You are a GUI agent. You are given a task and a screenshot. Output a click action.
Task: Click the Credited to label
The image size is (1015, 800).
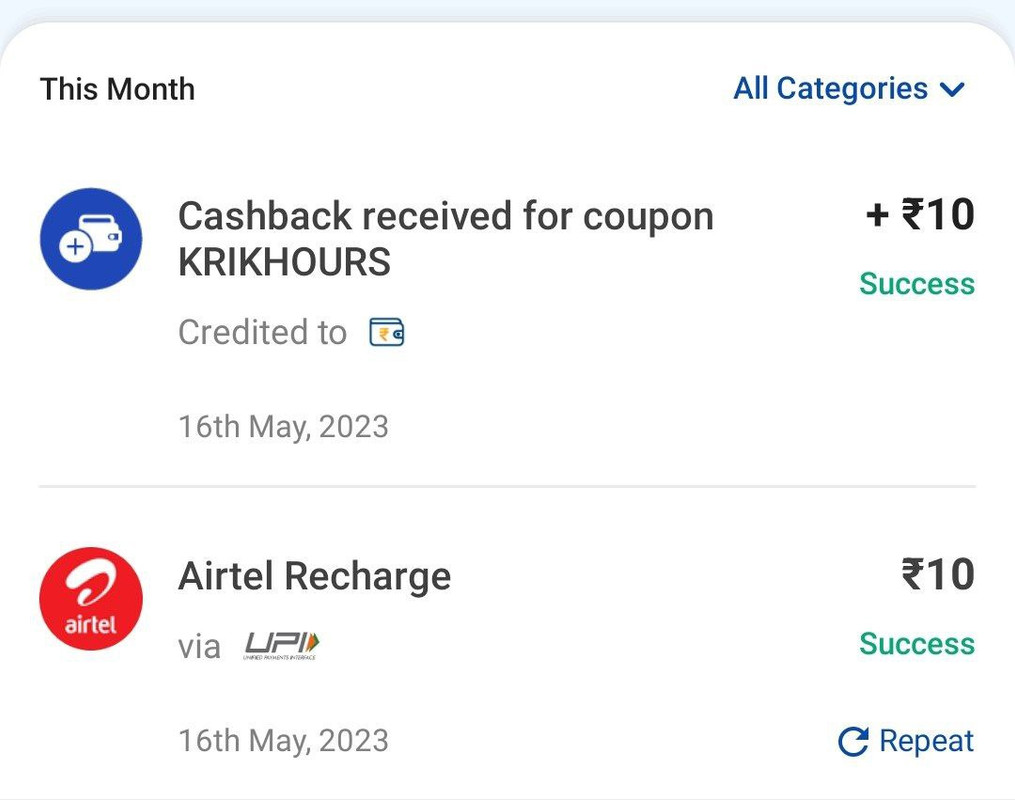coord(262,333)
